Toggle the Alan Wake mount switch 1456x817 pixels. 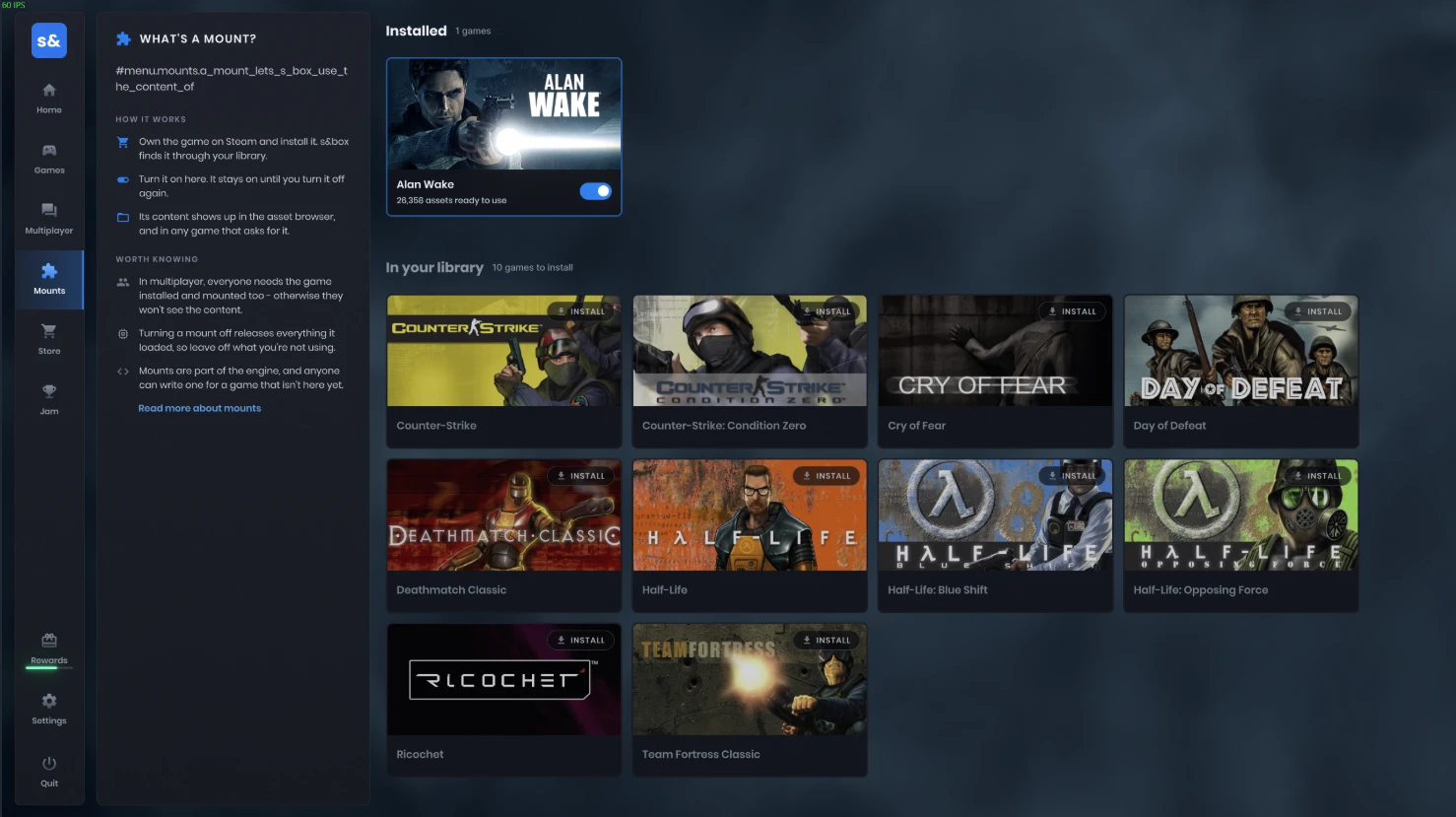tap(595, 191)
